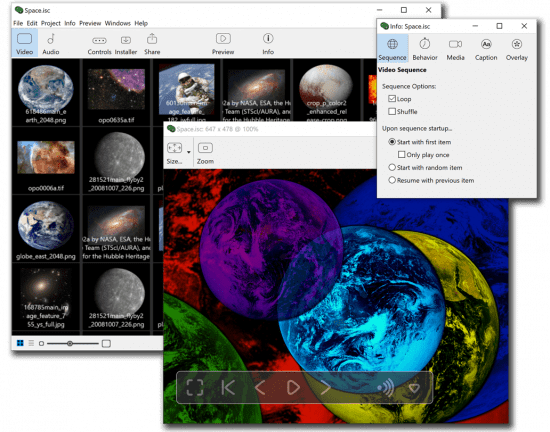Viewport: 550px width, 432px height.
Task: Select Resume with previous item radio
Action: click(392, 180)
